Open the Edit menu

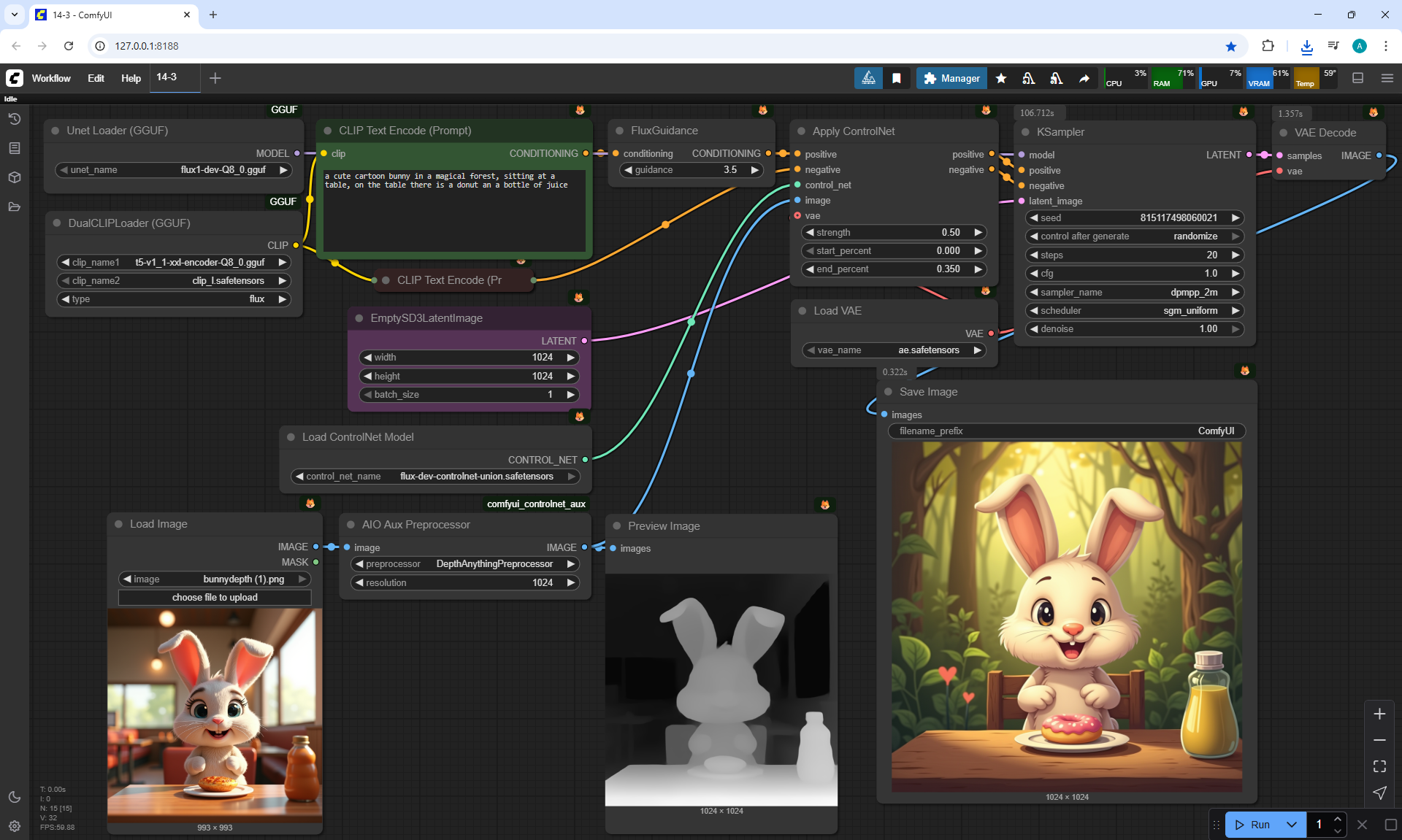[96, 78]
